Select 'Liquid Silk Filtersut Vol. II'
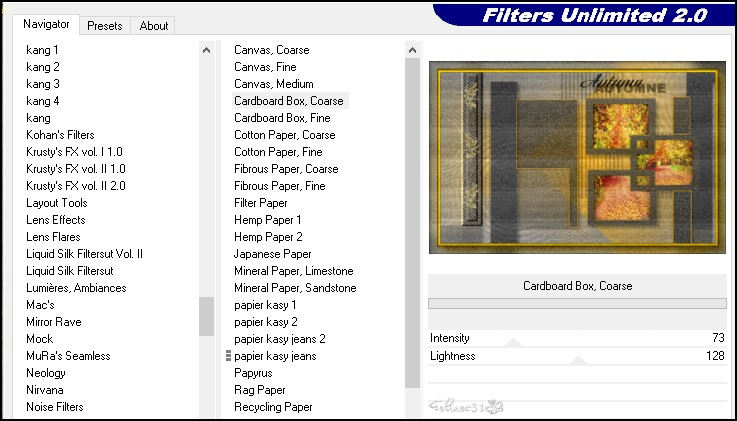737x421 pixels. pyautogui.click(x=84, y=254)
